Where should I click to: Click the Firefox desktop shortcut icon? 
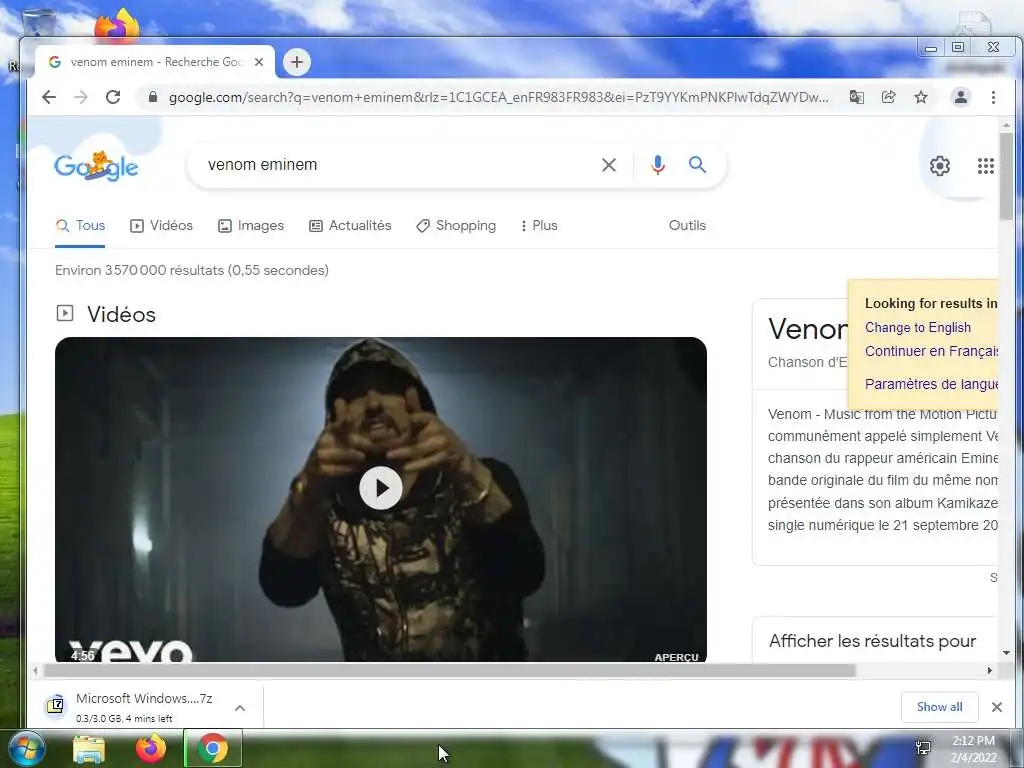117,25
